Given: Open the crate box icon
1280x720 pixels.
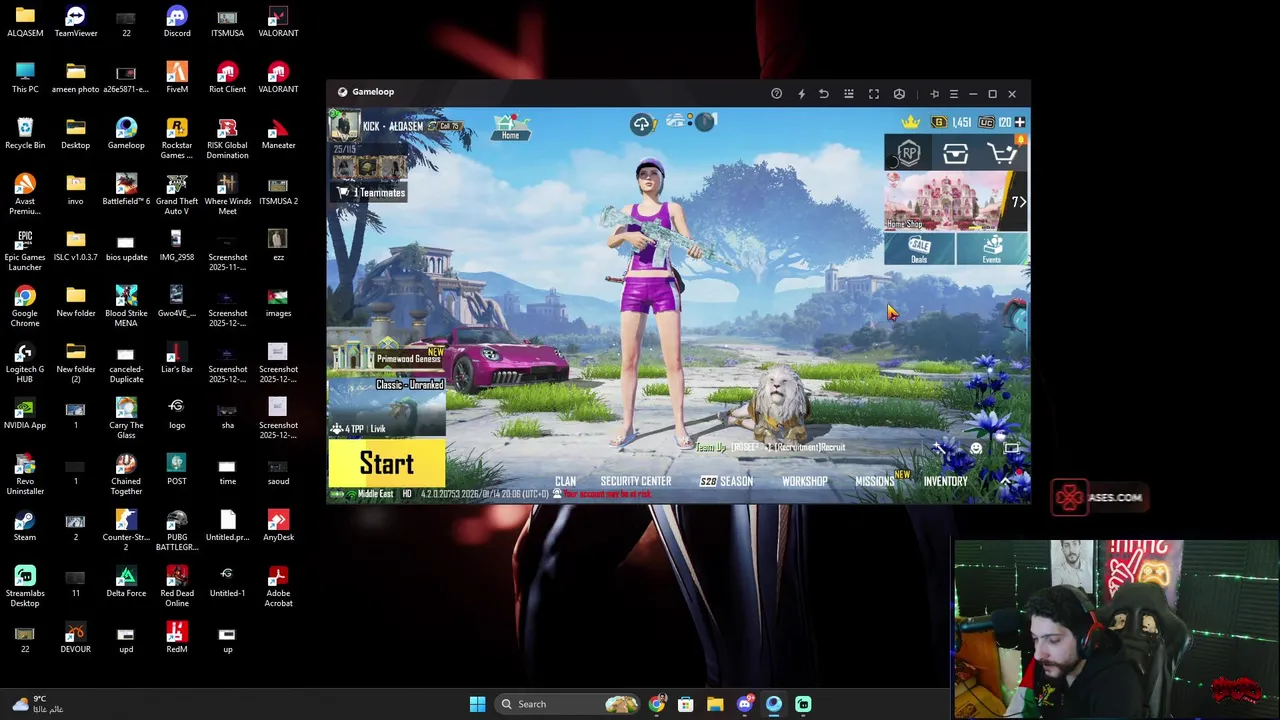Looking at the screenshot, I should click(x=955, y=154).
